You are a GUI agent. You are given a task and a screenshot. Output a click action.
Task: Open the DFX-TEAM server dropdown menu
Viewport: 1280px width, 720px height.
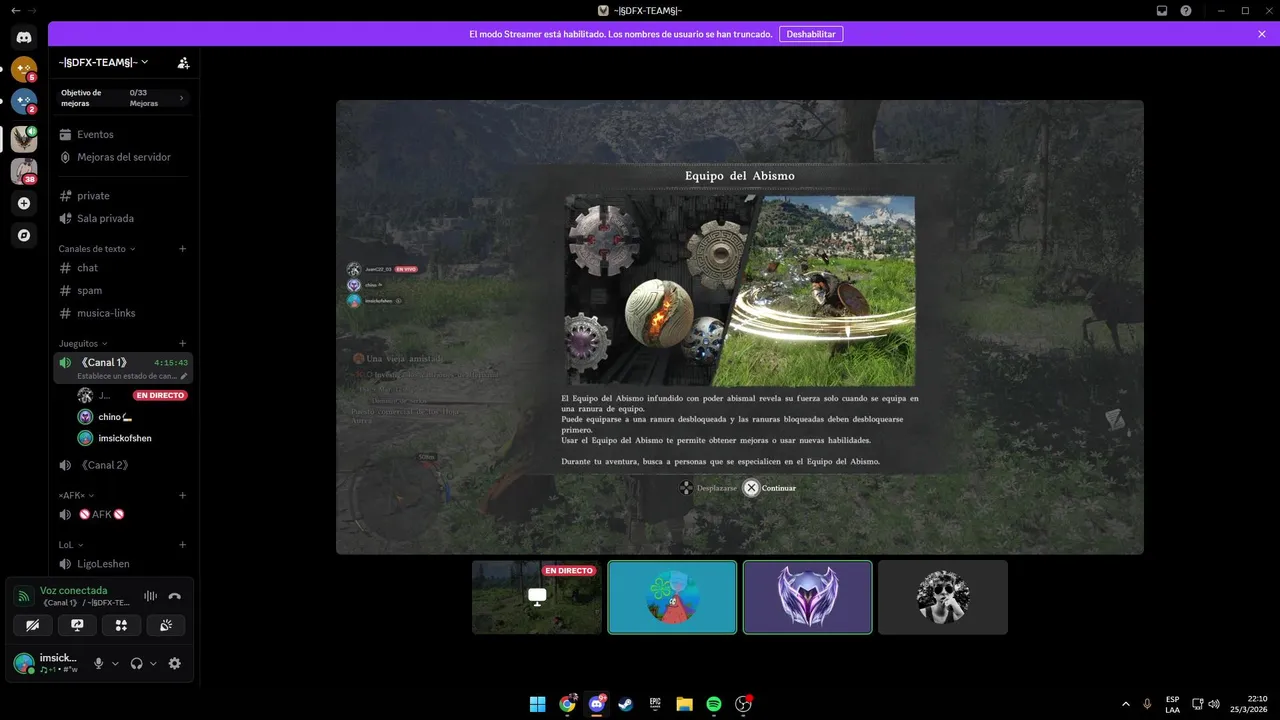(104, 62)
